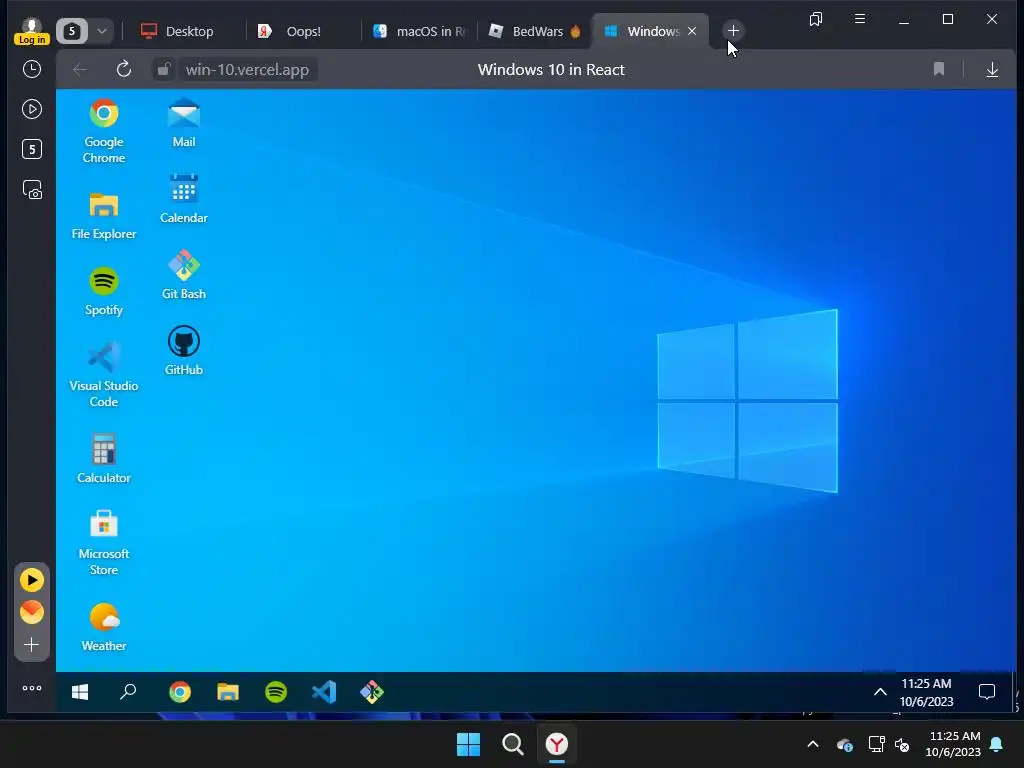
Task: Open File Explorer from the simulated taskbar
Action: [228, 692]
